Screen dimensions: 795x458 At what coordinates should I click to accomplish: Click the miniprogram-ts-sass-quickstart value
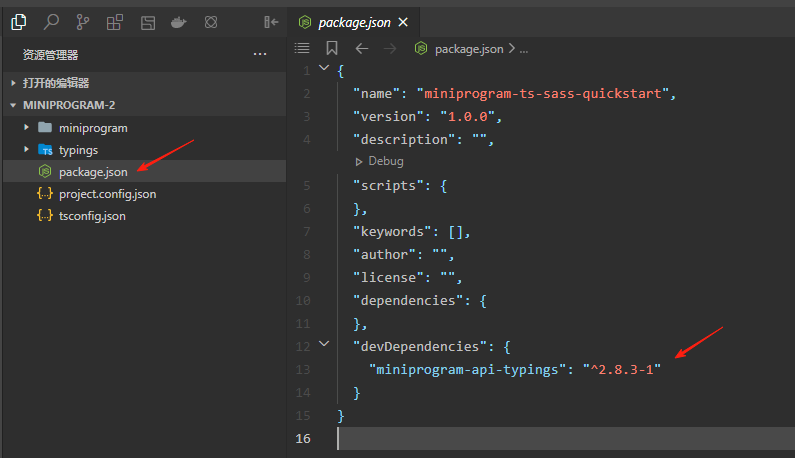click(543, 93)
